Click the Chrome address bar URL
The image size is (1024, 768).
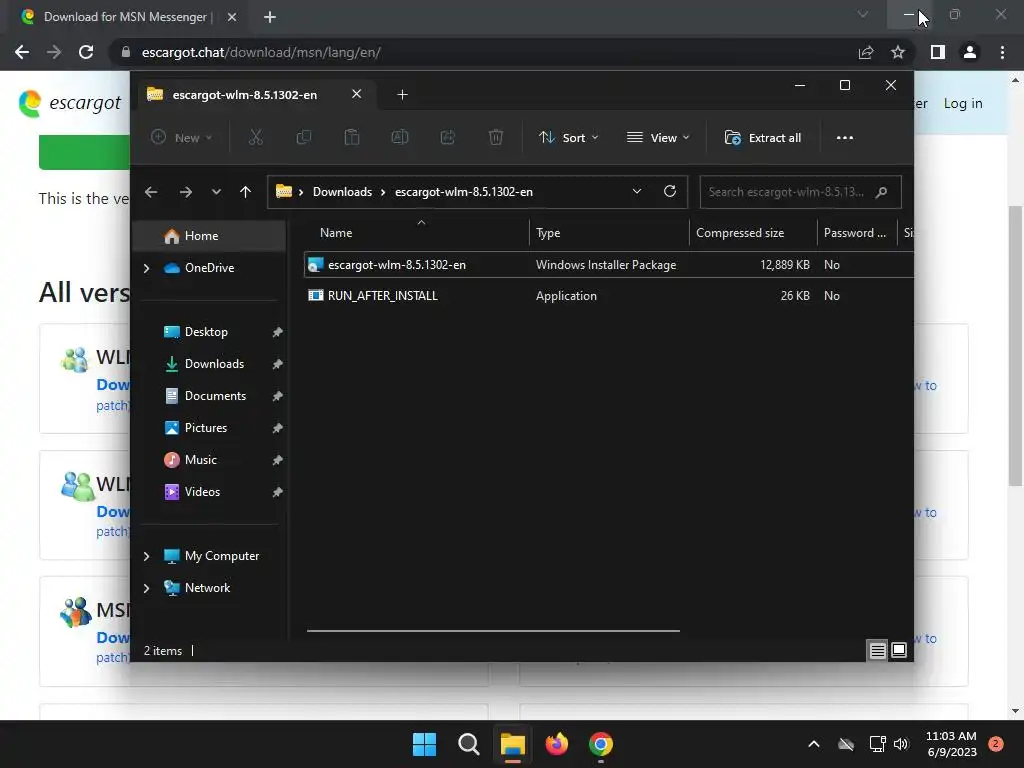(261, 52)
